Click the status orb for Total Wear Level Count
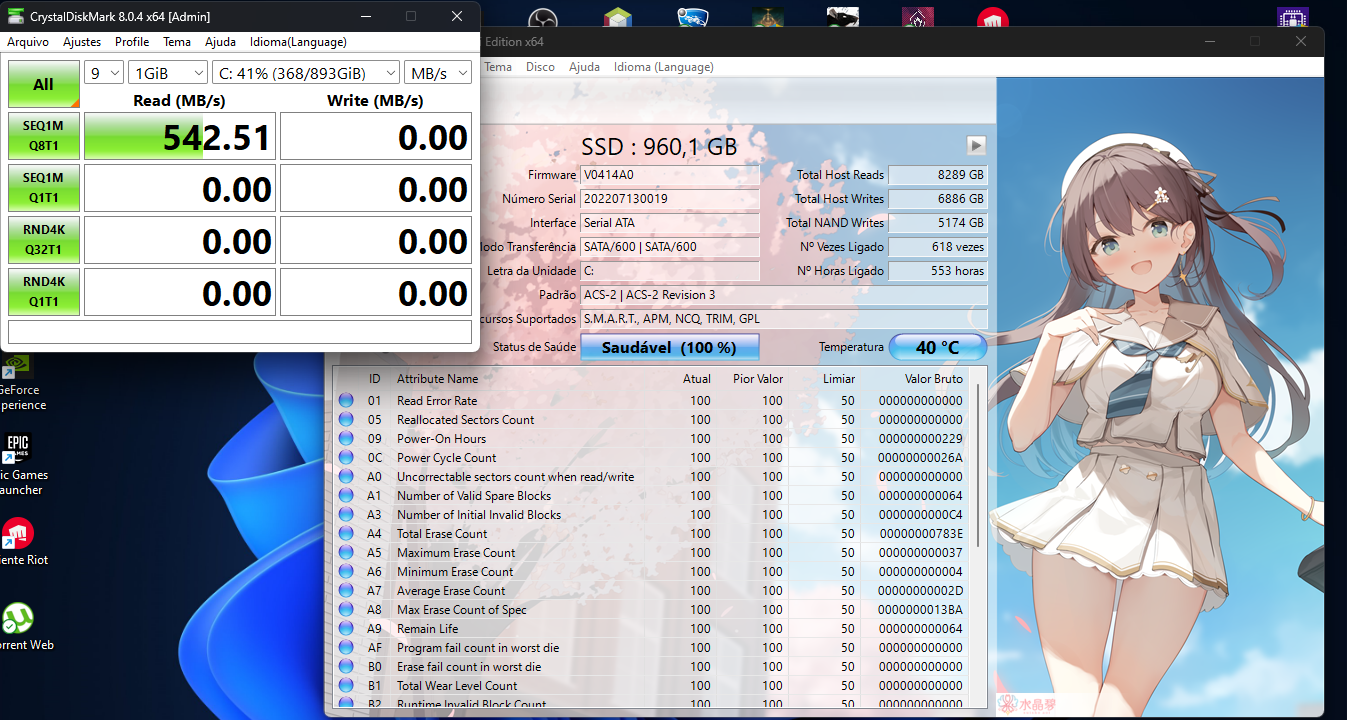 346,686
